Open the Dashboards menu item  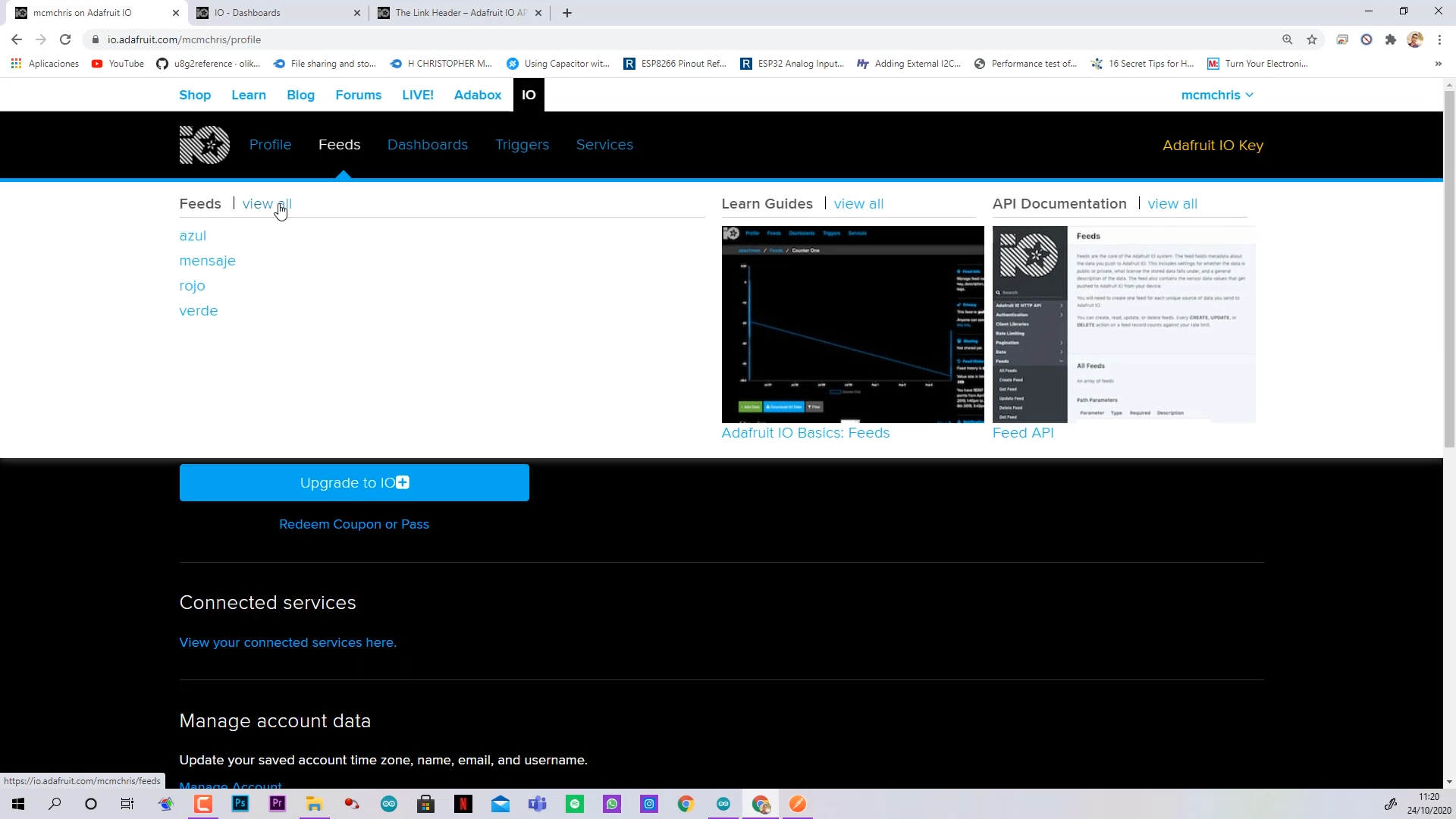tap(428, 145)
